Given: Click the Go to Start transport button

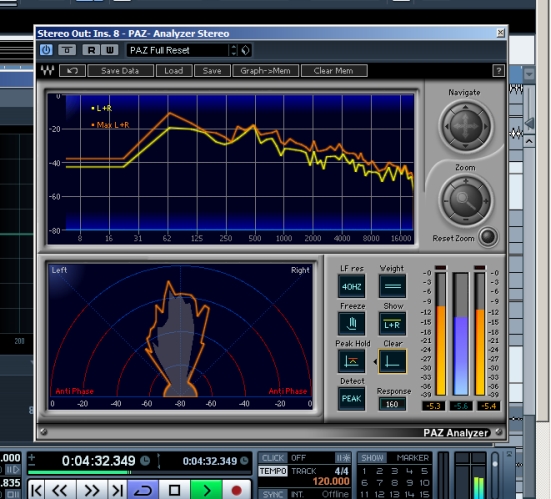Looking at the screenshot, I should click(37, 490).
